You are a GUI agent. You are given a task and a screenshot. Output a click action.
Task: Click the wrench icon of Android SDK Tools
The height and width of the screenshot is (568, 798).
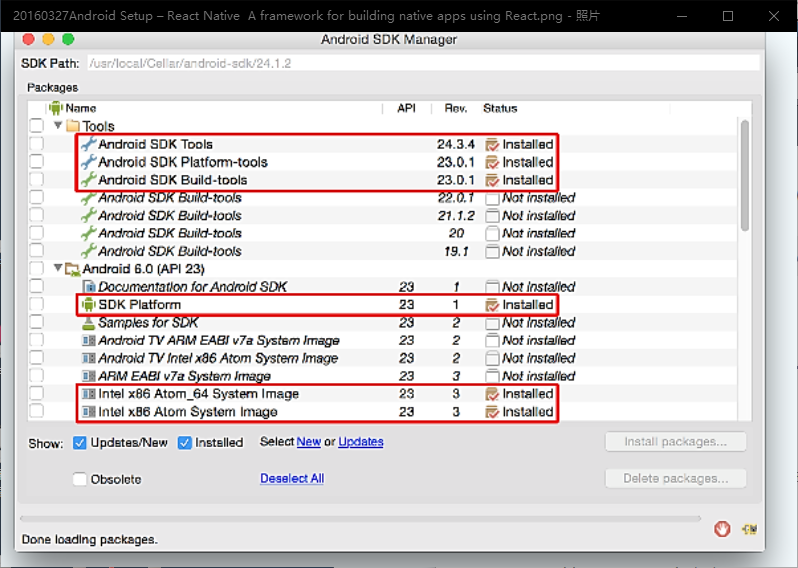coord(89,144)
